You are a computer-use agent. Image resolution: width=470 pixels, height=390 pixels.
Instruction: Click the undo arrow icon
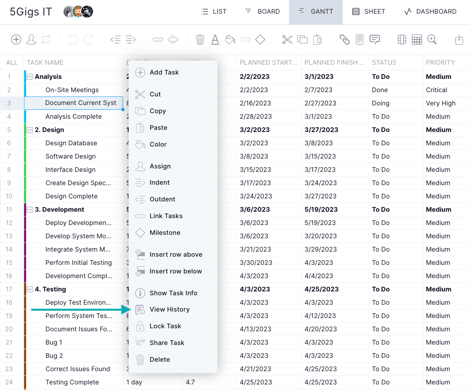(73, 40)
